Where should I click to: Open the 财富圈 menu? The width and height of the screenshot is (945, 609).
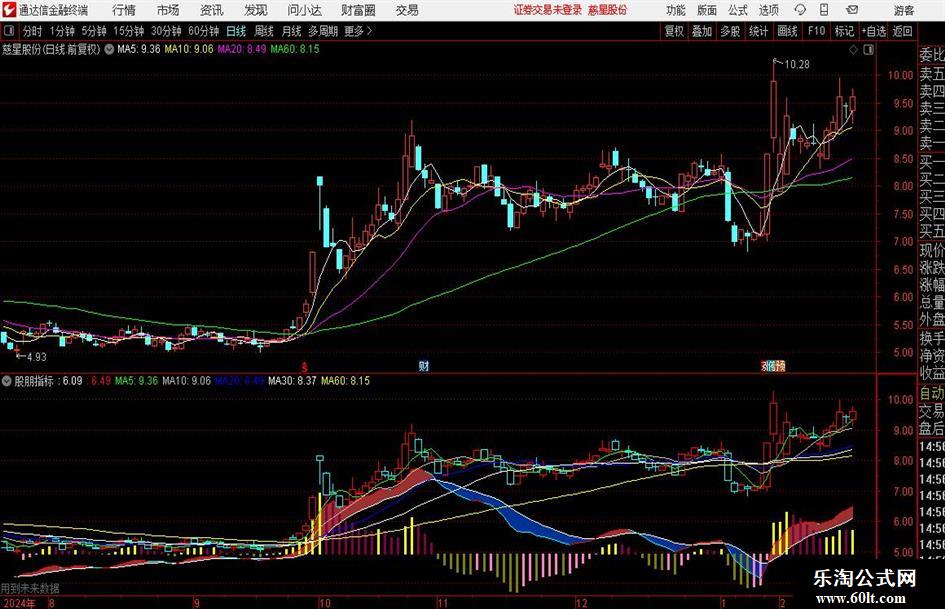[x=358, y=10]
